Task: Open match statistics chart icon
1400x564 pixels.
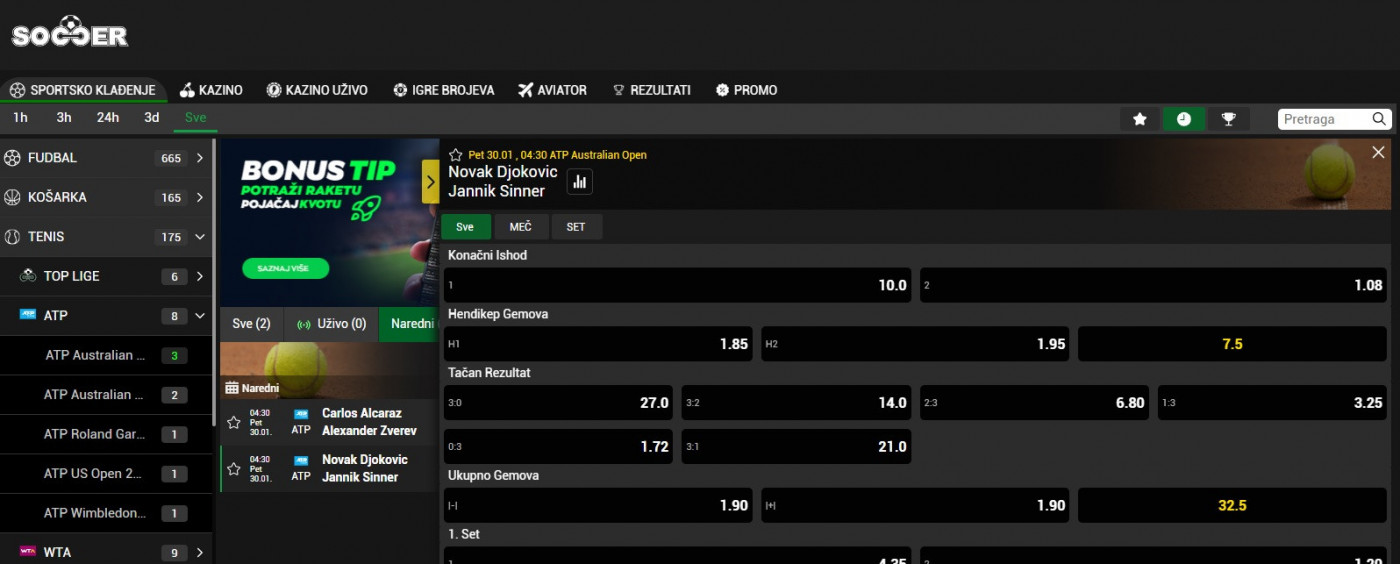Action: 580,182
